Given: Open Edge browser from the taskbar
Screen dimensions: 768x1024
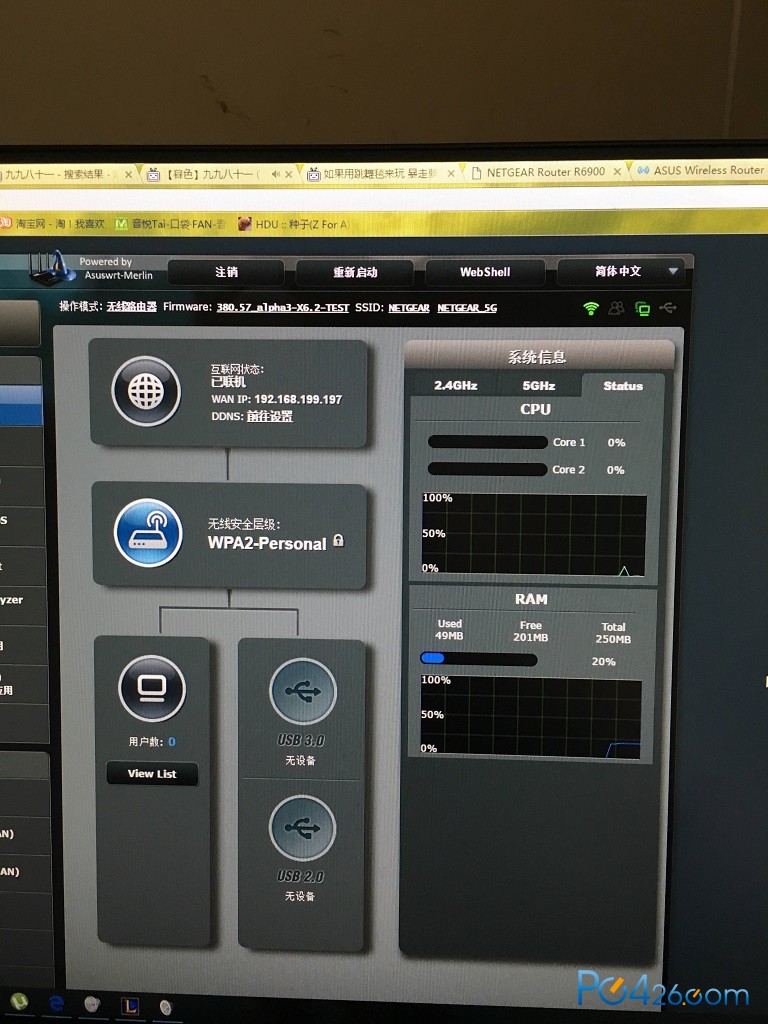Looking at the screenshot, I should point(56,1004).
